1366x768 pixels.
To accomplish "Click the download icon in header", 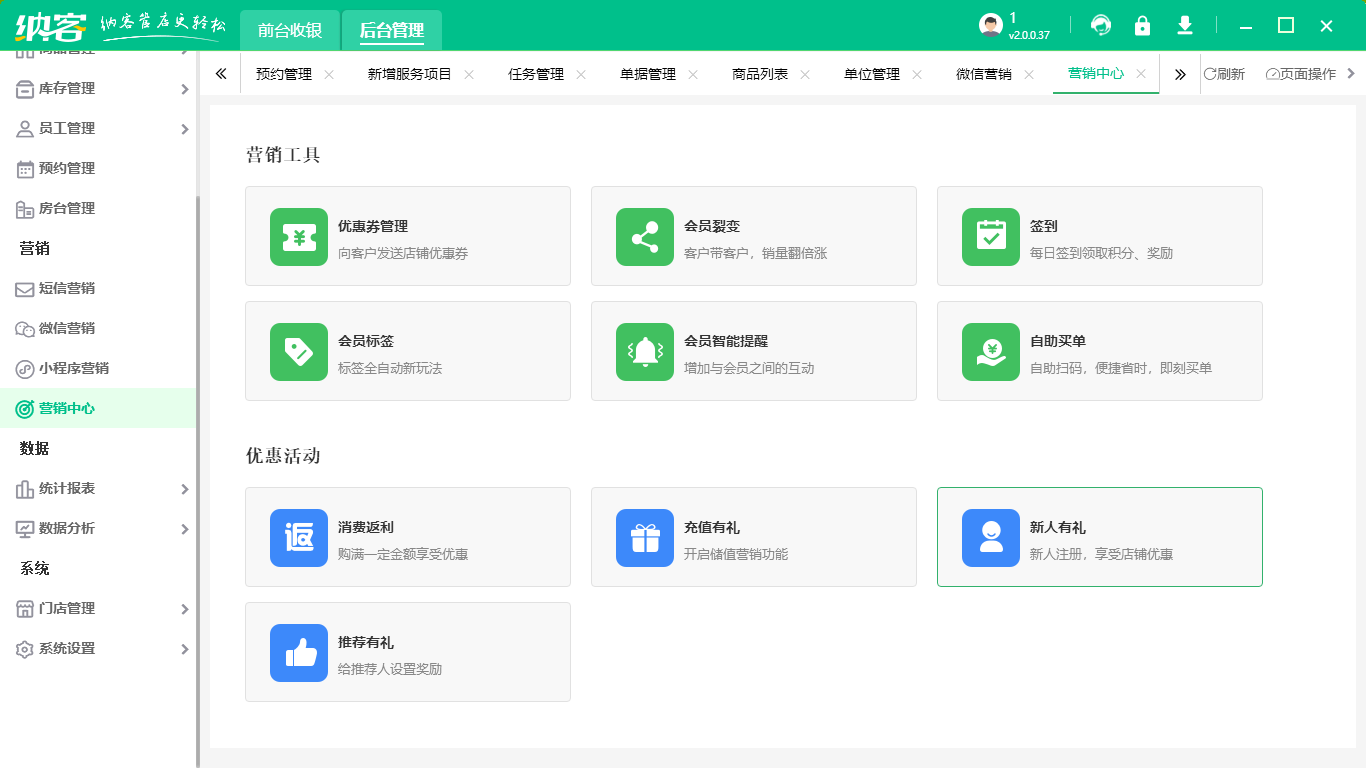I will pos(1185,26).
